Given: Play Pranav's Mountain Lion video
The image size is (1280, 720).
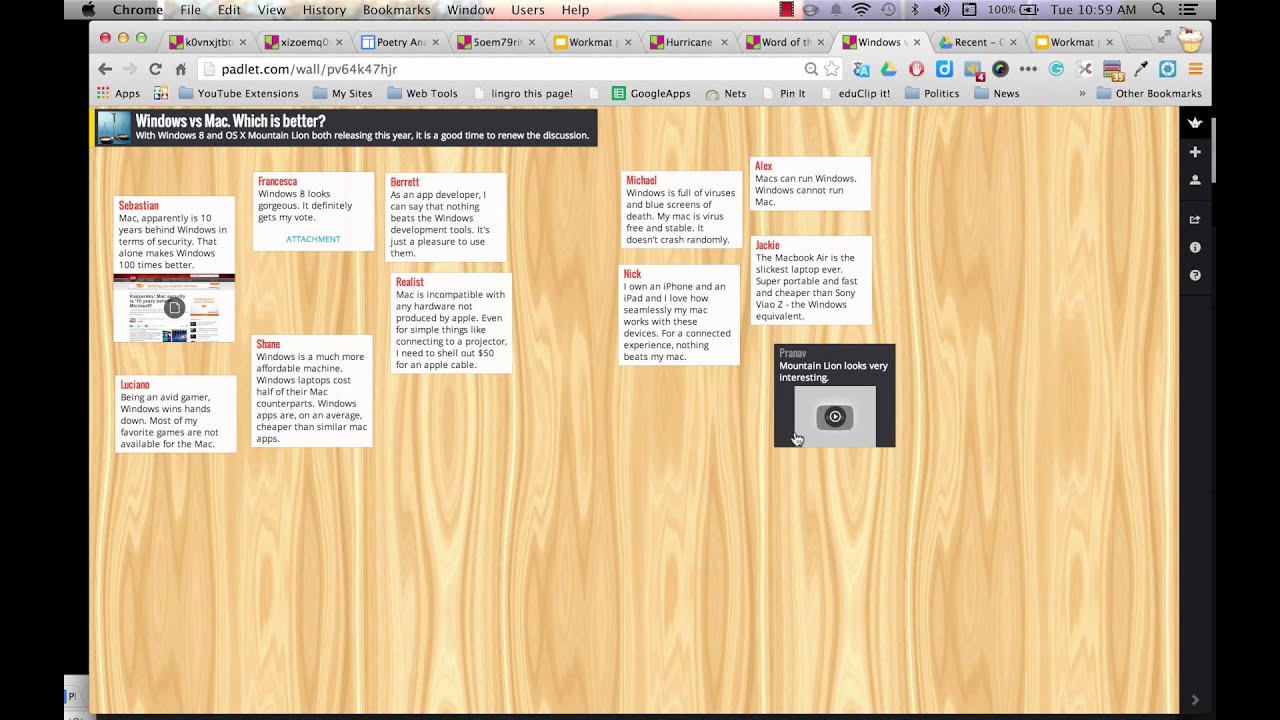Looking at the screenshot, I should click(834, 416).
